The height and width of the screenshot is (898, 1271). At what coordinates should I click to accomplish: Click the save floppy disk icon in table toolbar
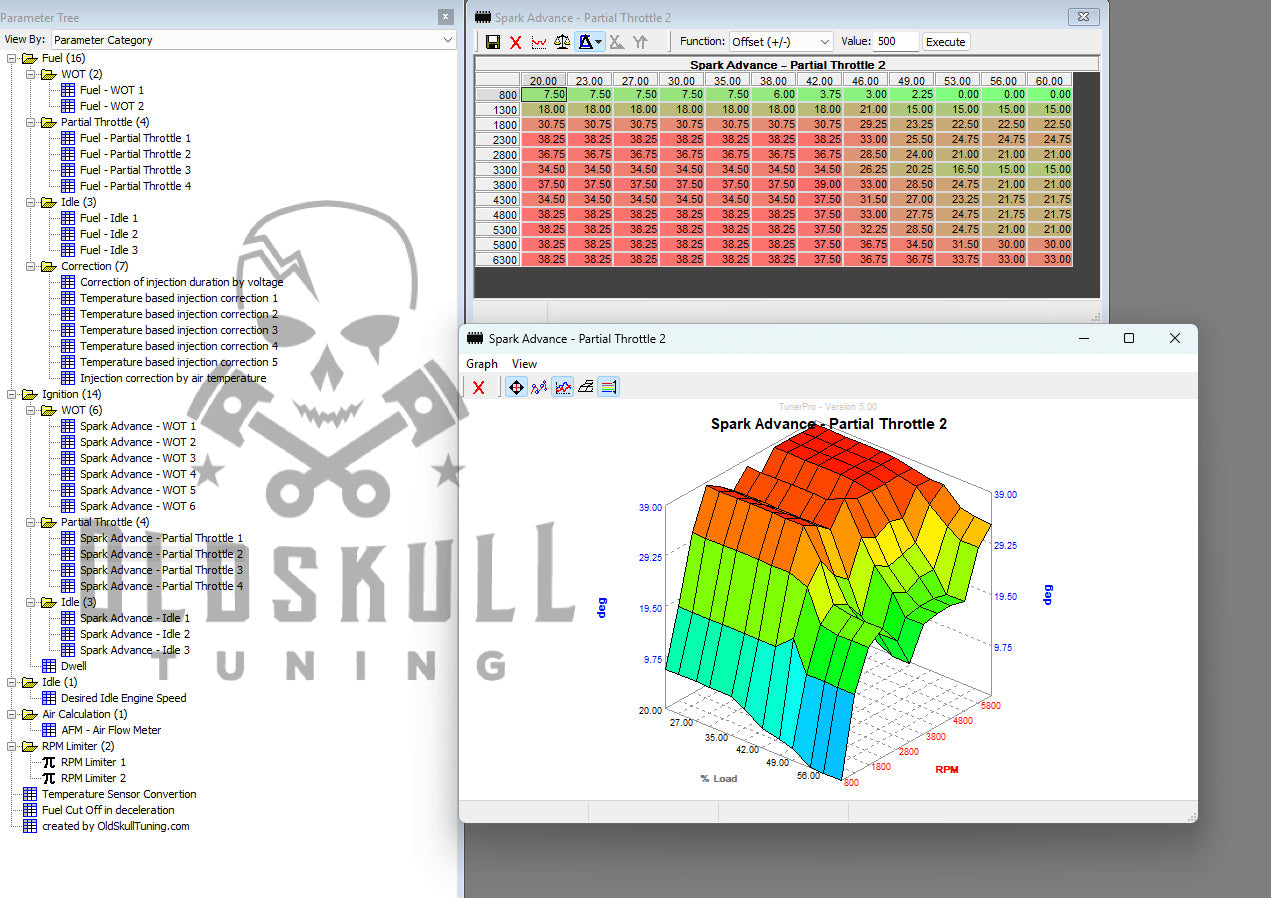[x=492, y=42]
